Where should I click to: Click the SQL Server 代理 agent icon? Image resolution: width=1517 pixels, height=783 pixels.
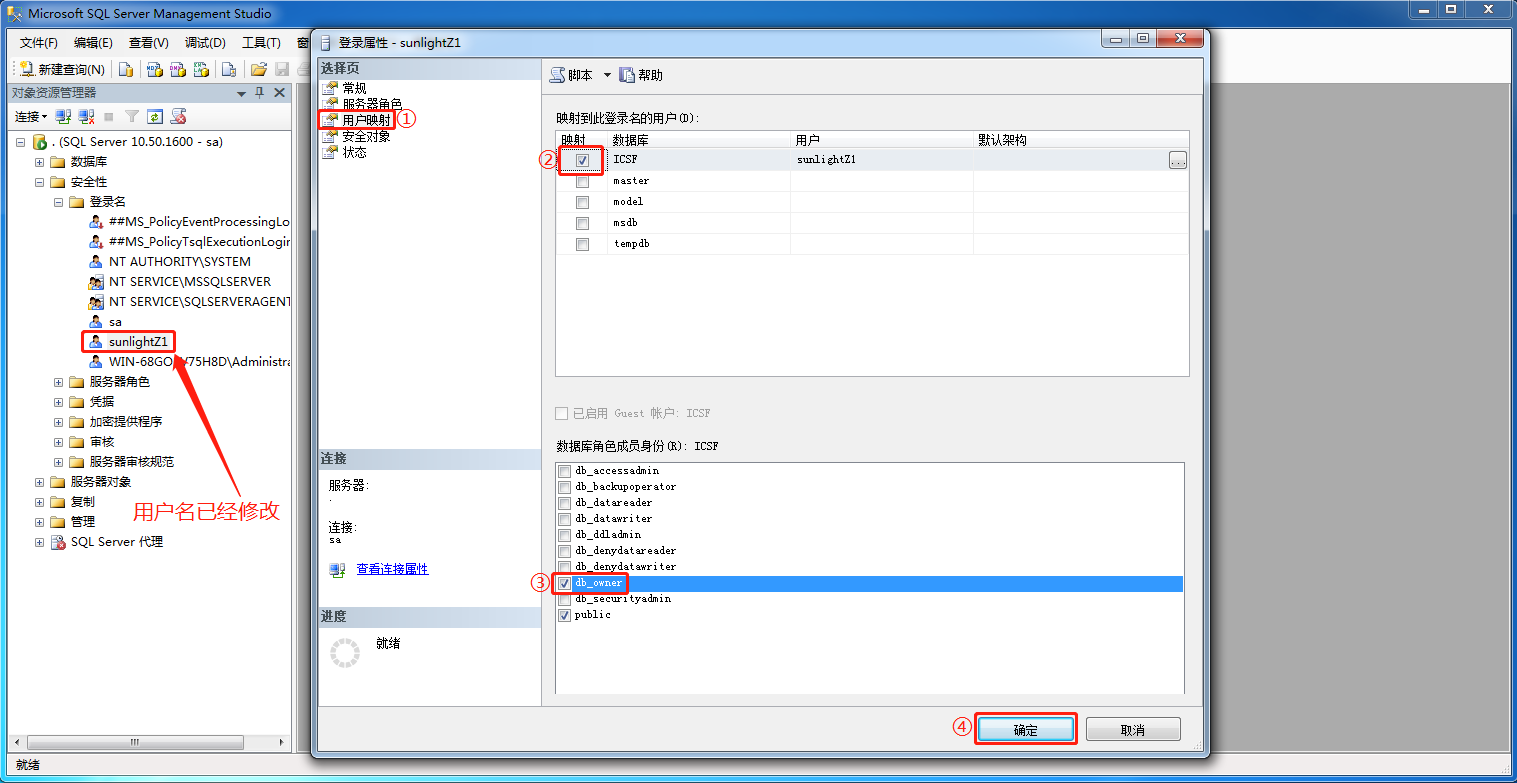click(59, 542)
